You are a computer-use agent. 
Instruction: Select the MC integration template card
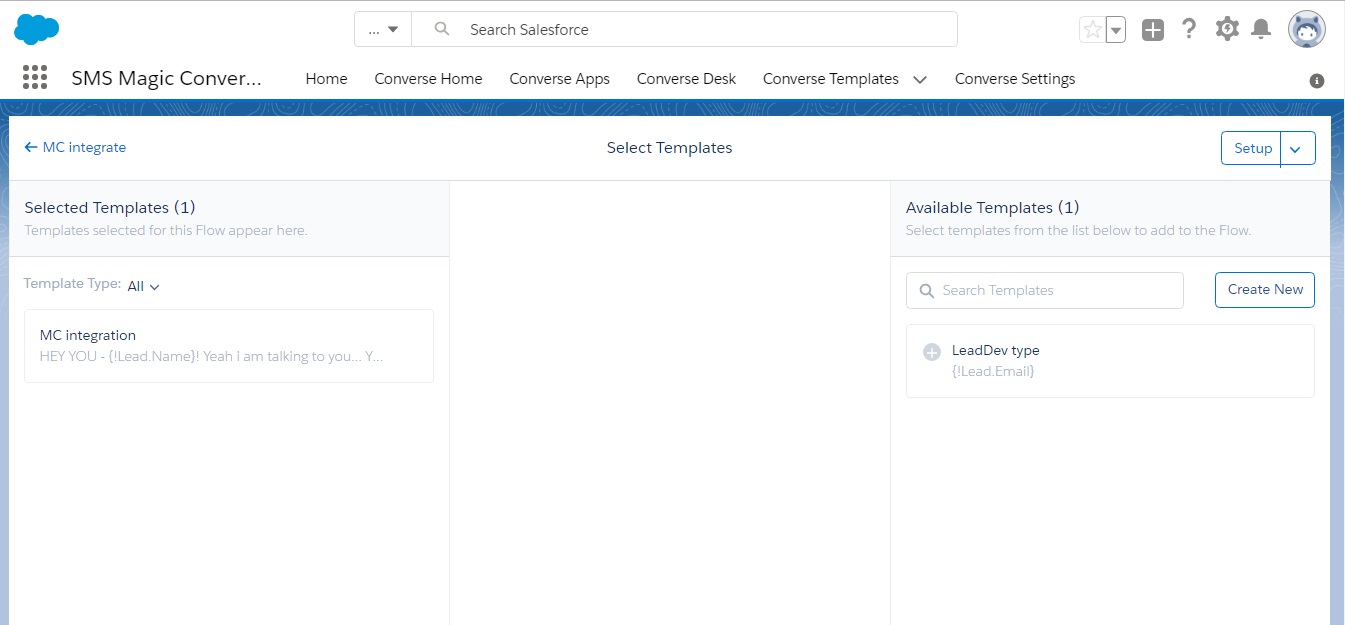point(229,346)
